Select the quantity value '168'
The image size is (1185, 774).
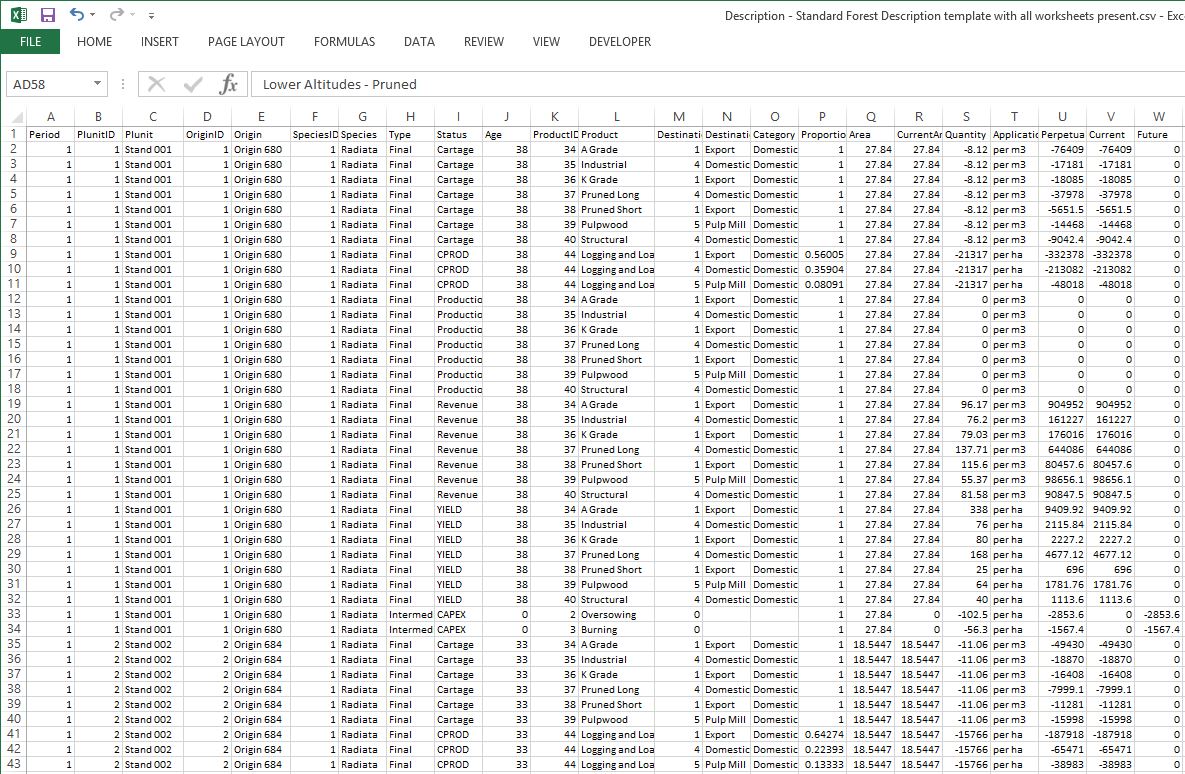tap(966, 555)
